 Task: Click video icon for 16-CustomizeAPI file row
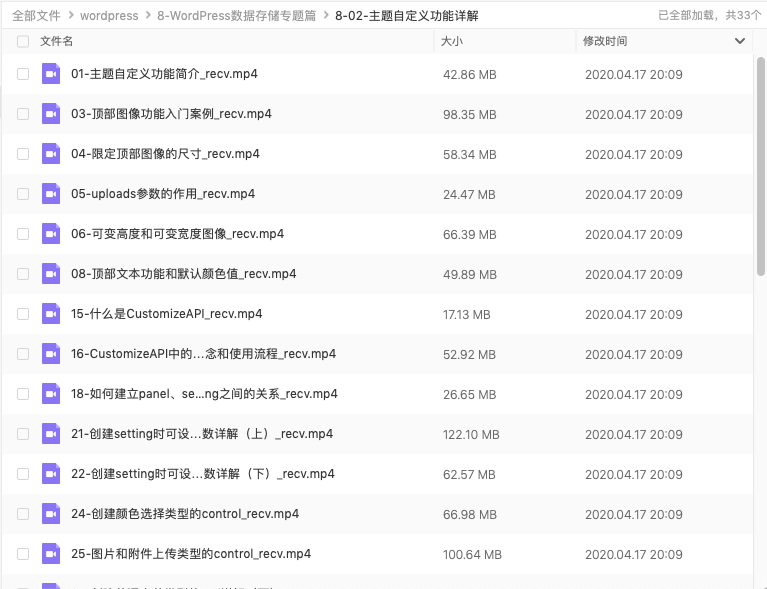(x=51, y=354)
